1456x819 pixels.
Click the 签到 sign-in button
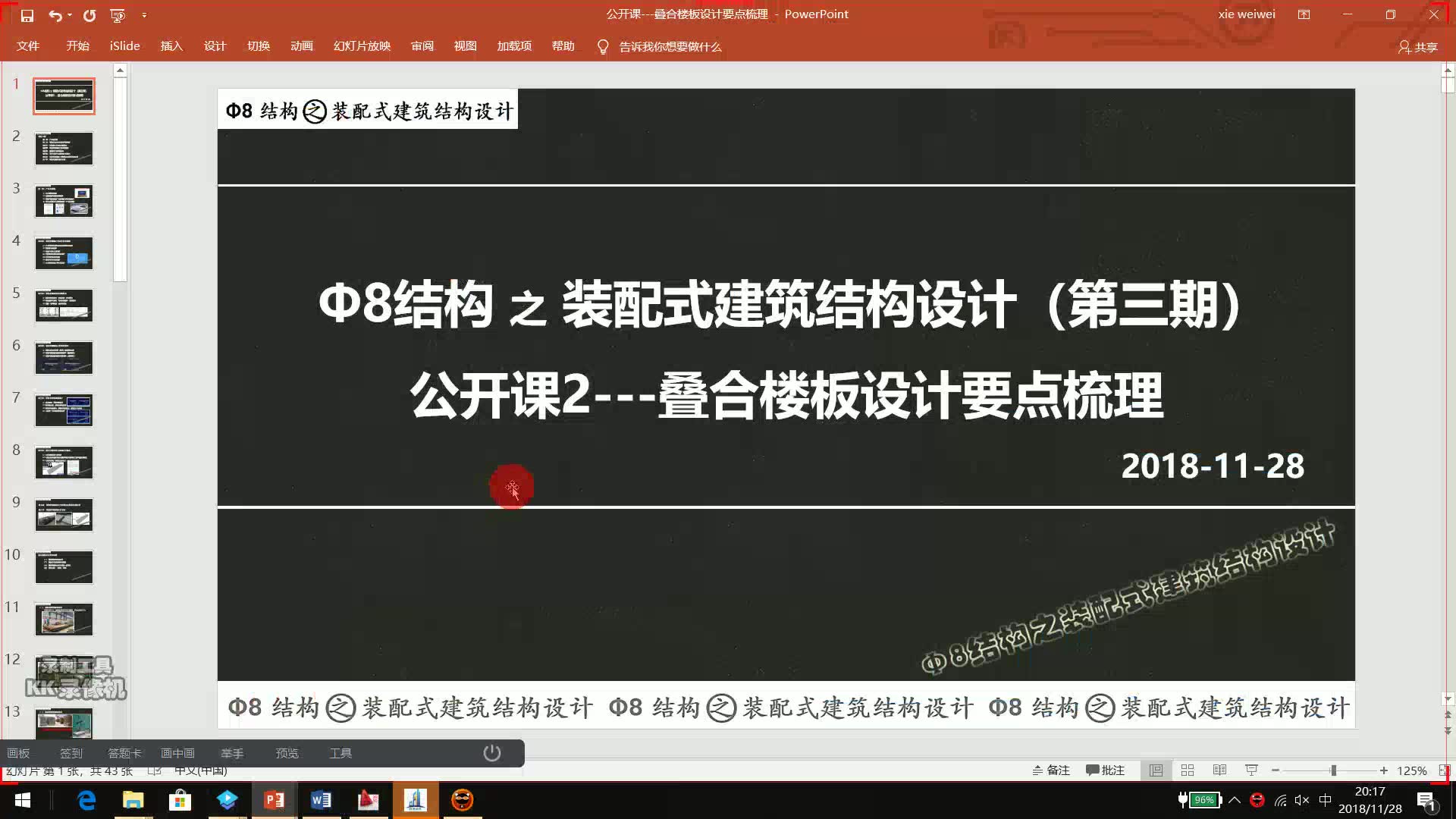tap(71, 753)
